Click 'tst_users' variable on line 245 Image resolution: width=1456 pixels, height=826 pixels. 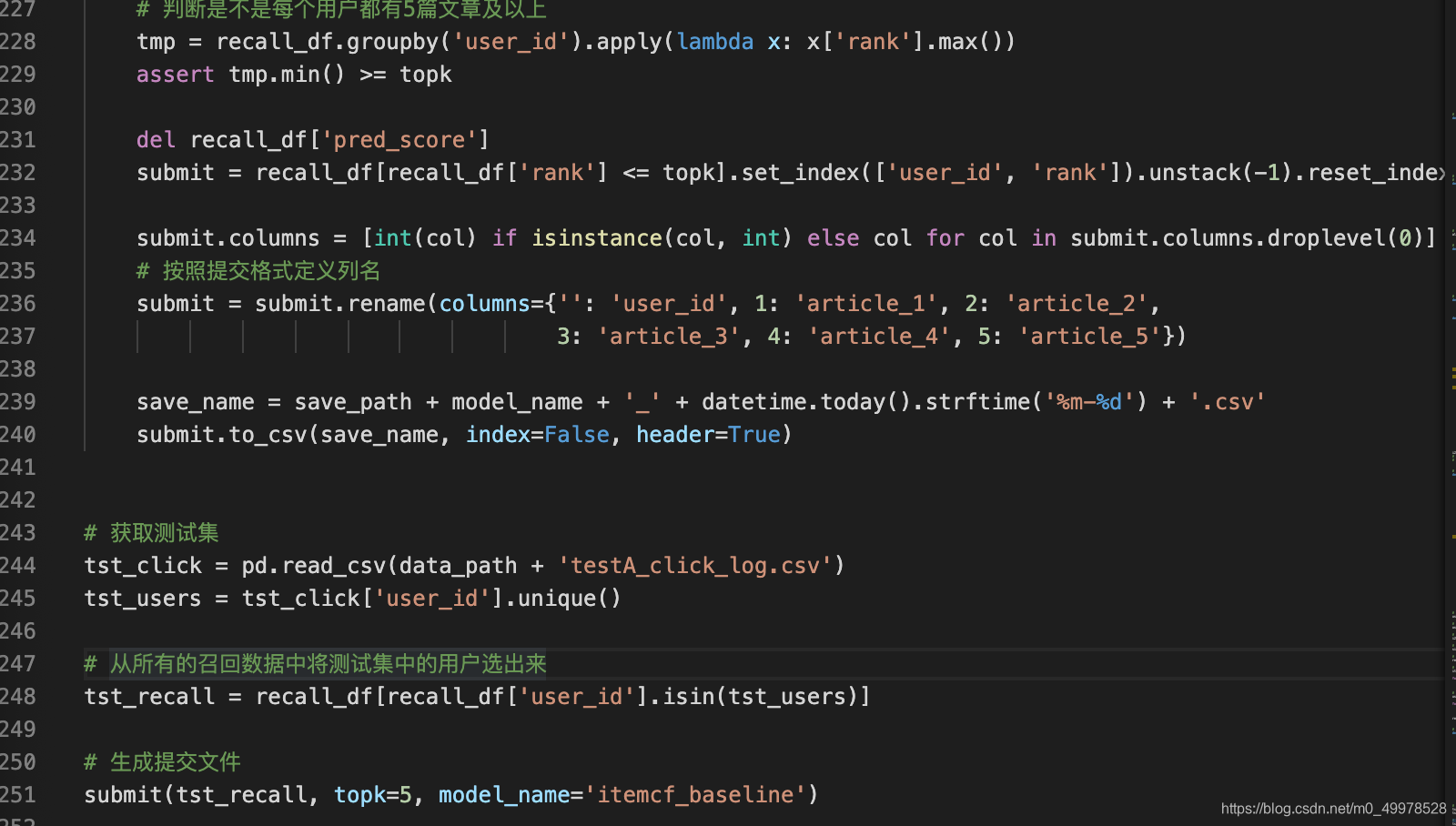point(143,599)
